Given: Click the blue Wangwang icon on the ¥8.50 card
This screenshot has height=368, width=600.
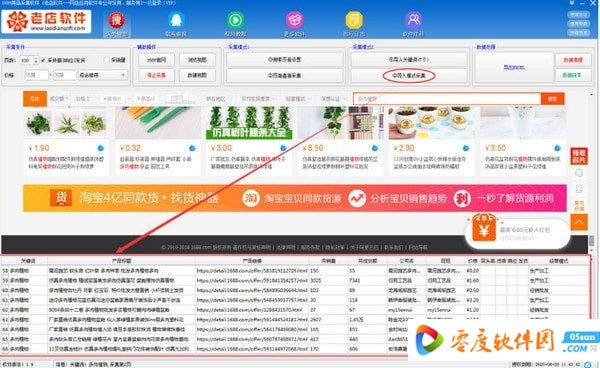Looking at the screenshot, I should pos(375,148).
